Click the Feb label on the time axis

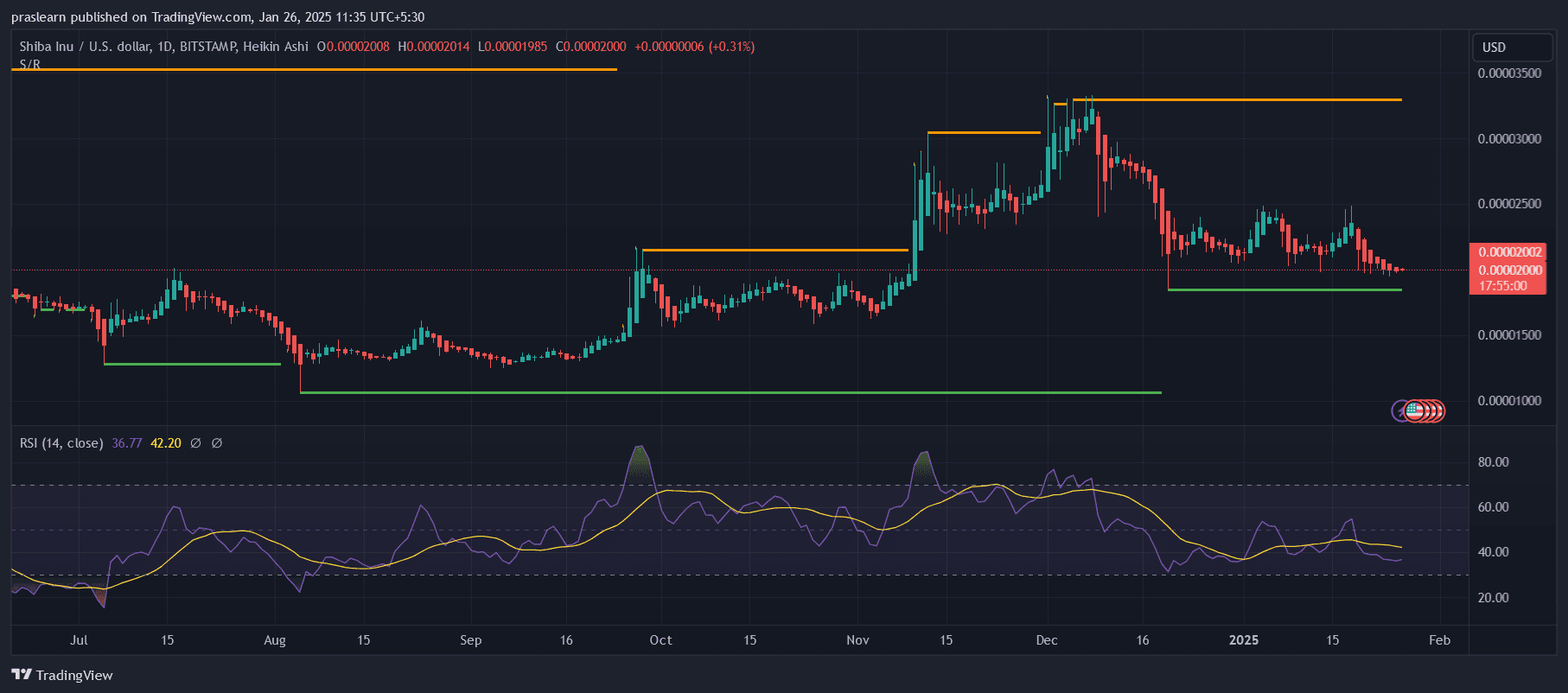(x=1439, y=640)
